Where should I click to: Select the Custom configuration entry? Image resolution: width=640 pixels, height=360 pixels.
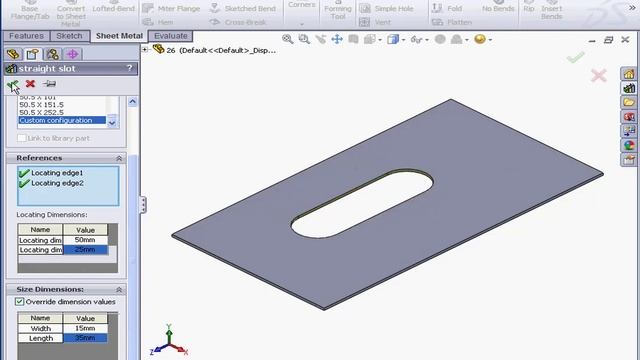(x=62, y=120)
